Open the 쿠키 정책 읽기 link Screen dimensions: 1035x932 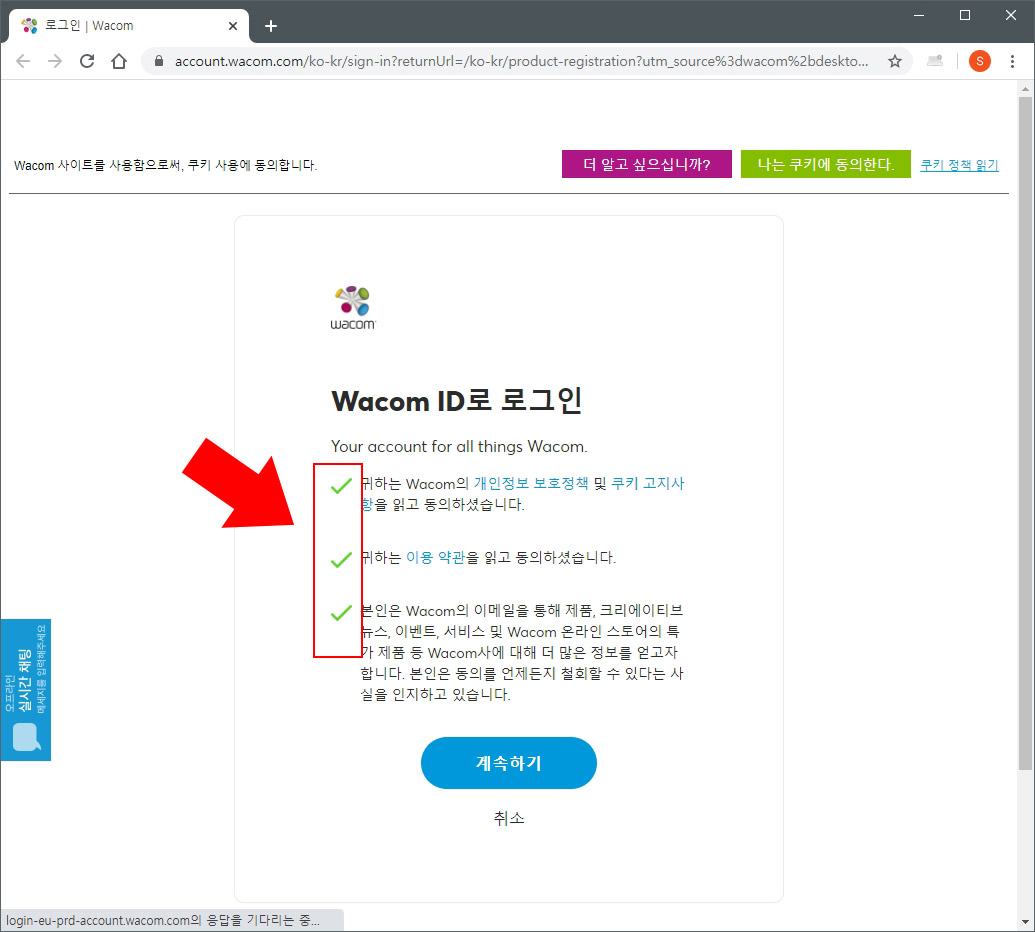(x=959, y=165)
